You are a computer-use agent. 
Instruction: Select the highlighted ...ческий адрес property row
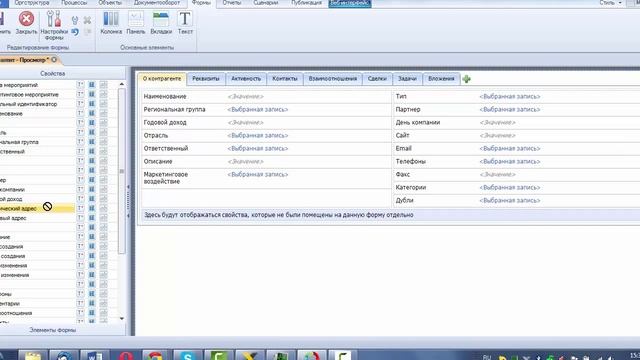click(x=37, y=208)
